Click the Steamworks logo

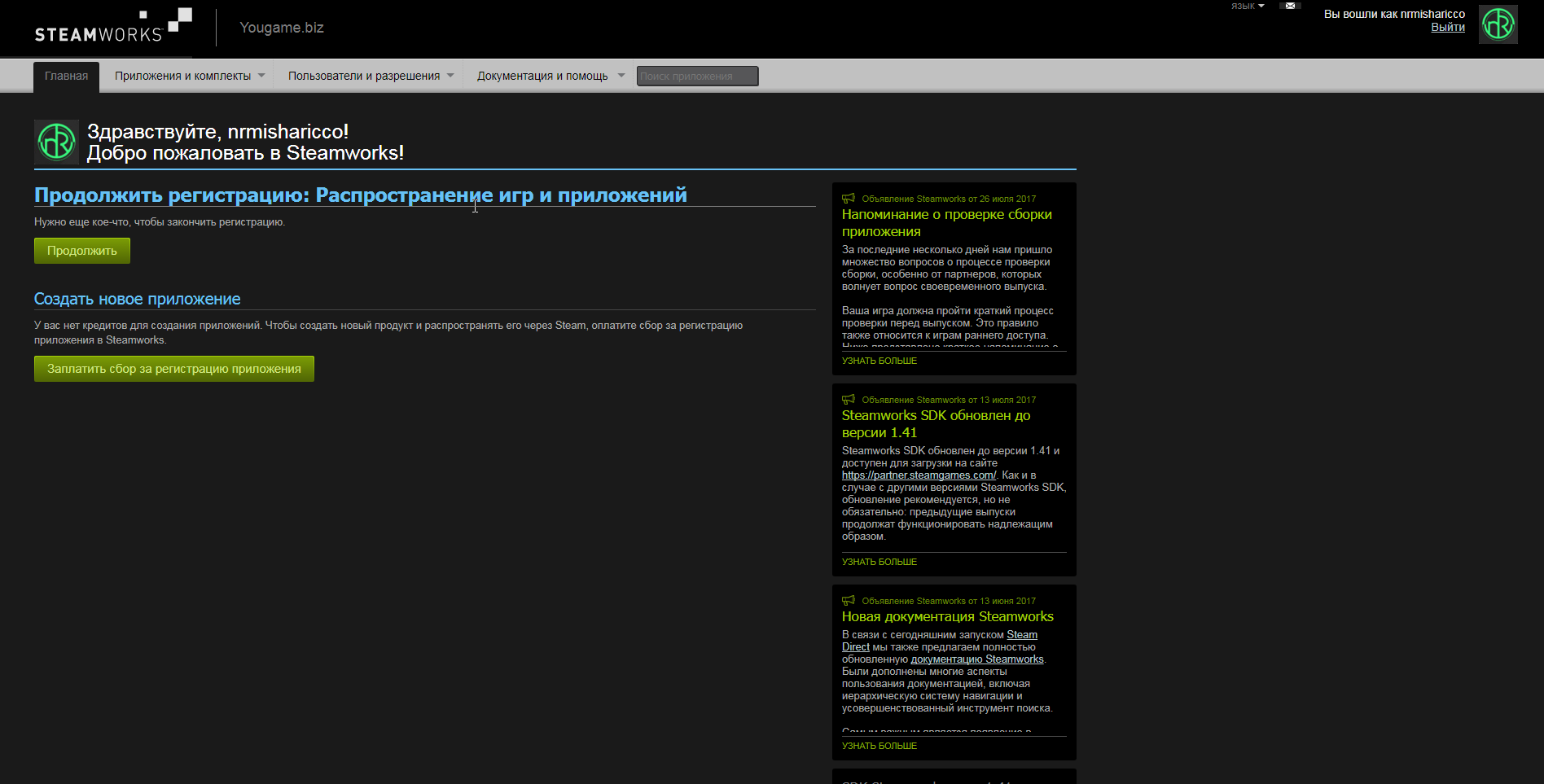point(113,26)
